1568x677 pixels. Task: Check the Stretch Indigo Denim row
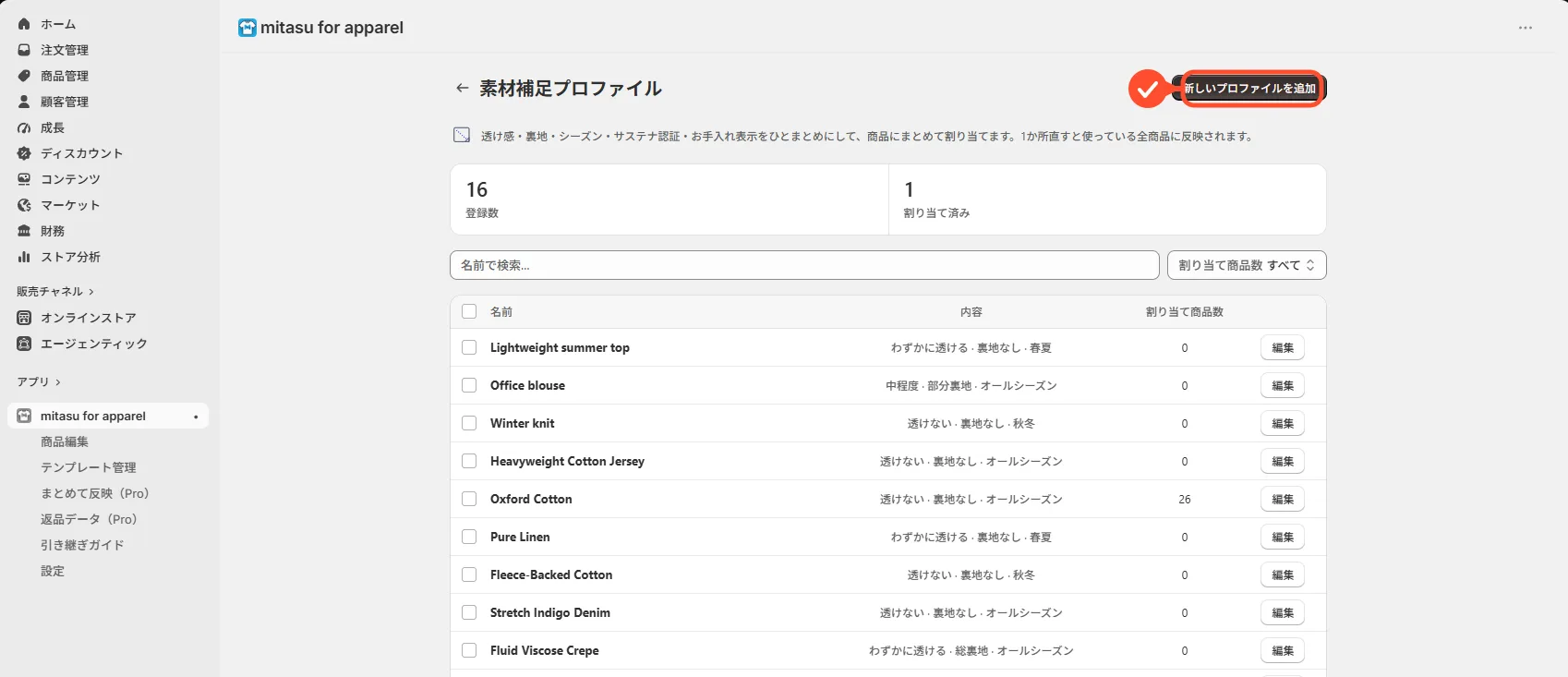click(469, 612)
